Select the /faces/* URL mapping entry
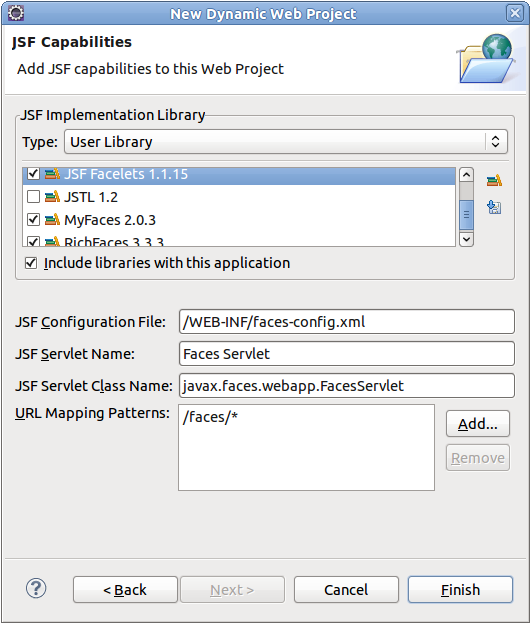 210,417
